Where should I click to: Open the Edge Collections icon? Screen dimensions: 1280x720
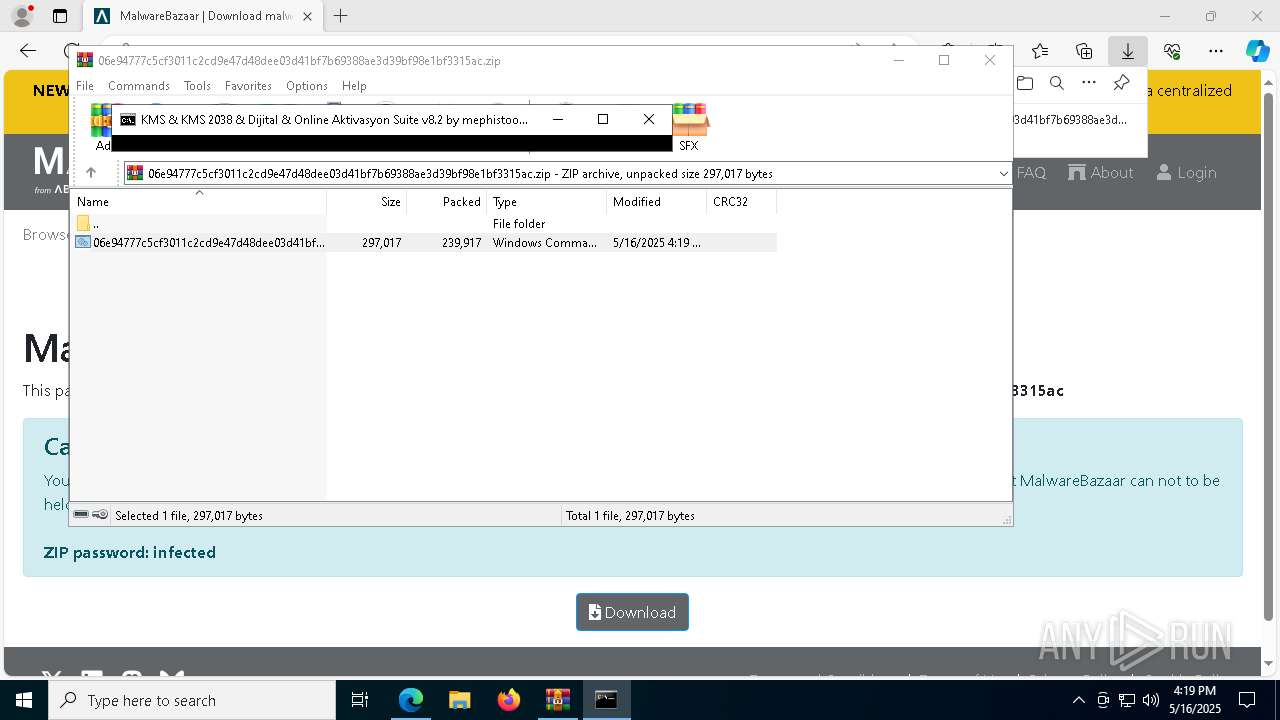1084,51
